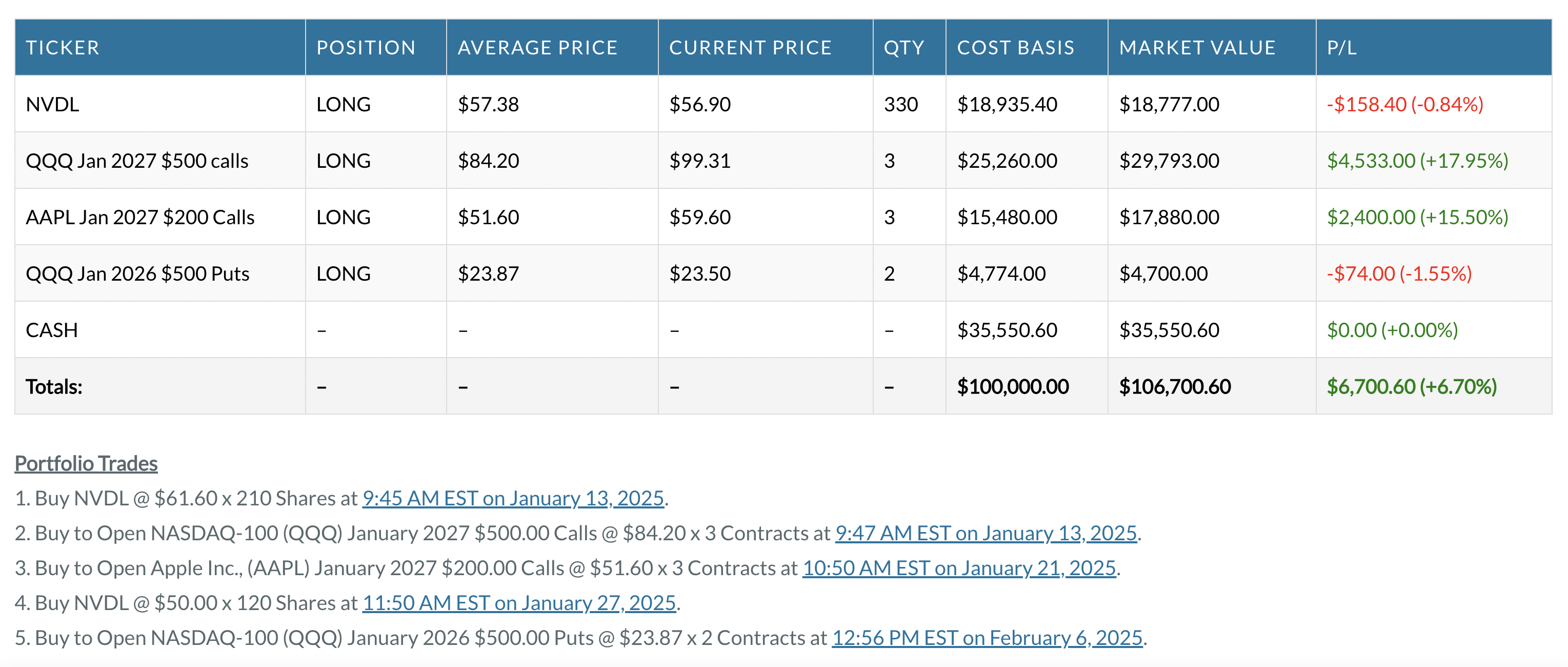Open the 12:56 PM February 6, 2025 link
The image size is (1568, 667).
987,637
